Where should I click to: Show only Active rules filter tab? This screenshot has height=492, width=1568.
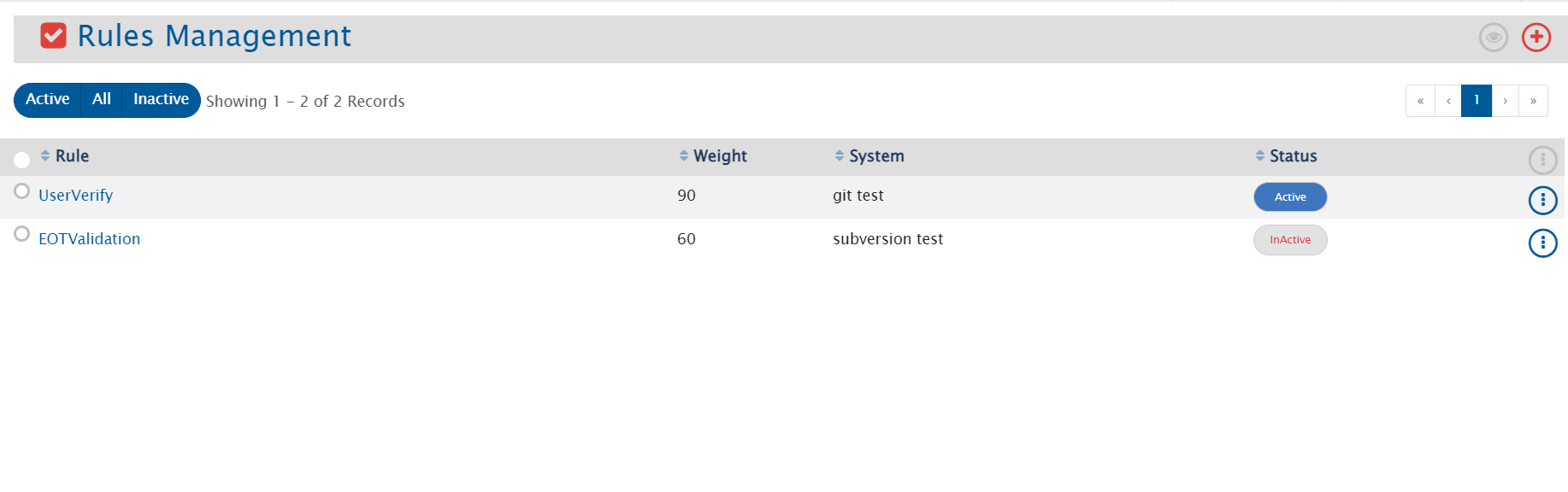click(x=48, y=100)
